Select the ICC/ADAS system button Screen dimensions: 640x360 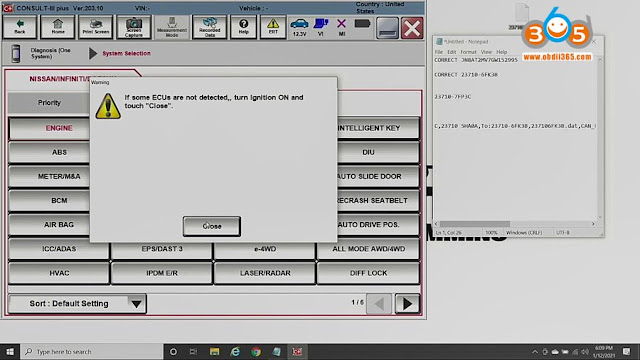(59, 249)
